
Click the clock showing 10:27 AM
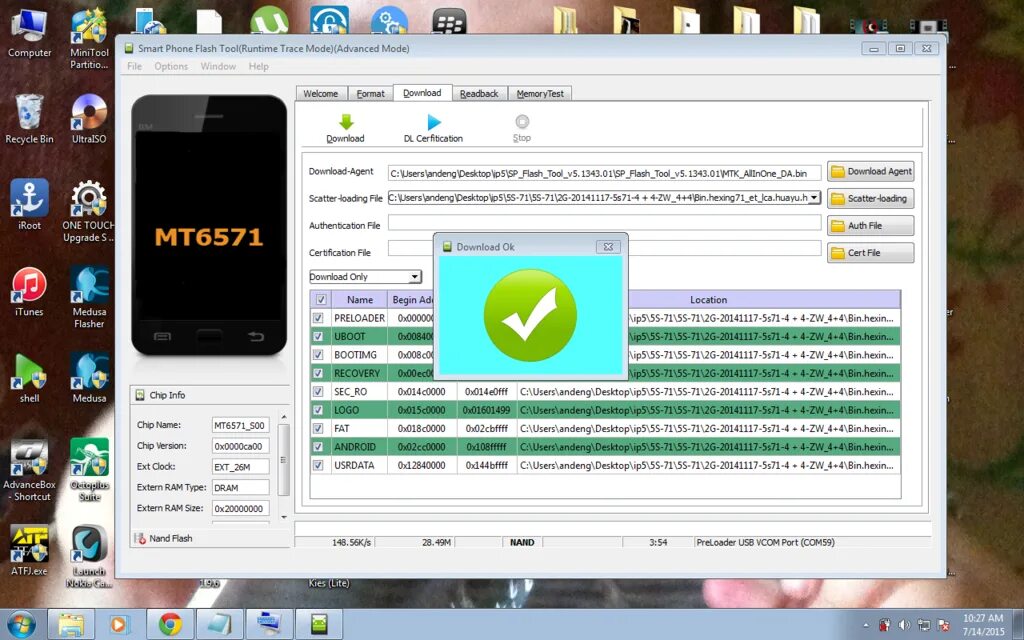(983, 618)
